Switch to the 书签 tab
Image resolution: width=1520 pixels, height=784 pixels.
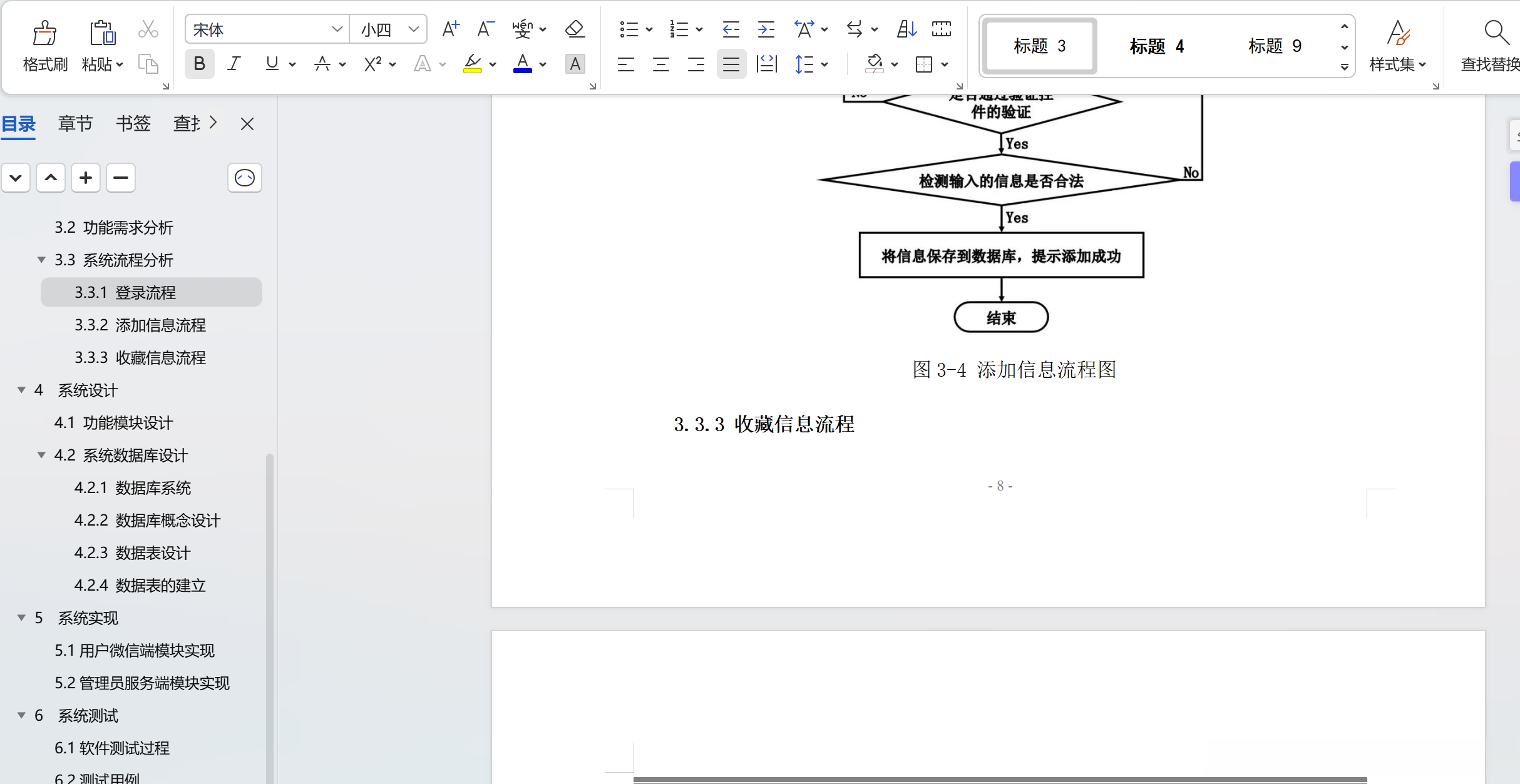pyautogui.click(x=133, y=123)
